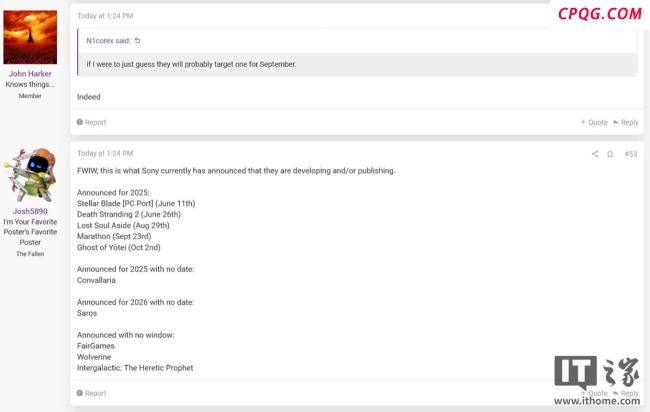This screenshot has width=650, height=412.
Task: Open John Harker's avatar image
Action: point(30,37)
